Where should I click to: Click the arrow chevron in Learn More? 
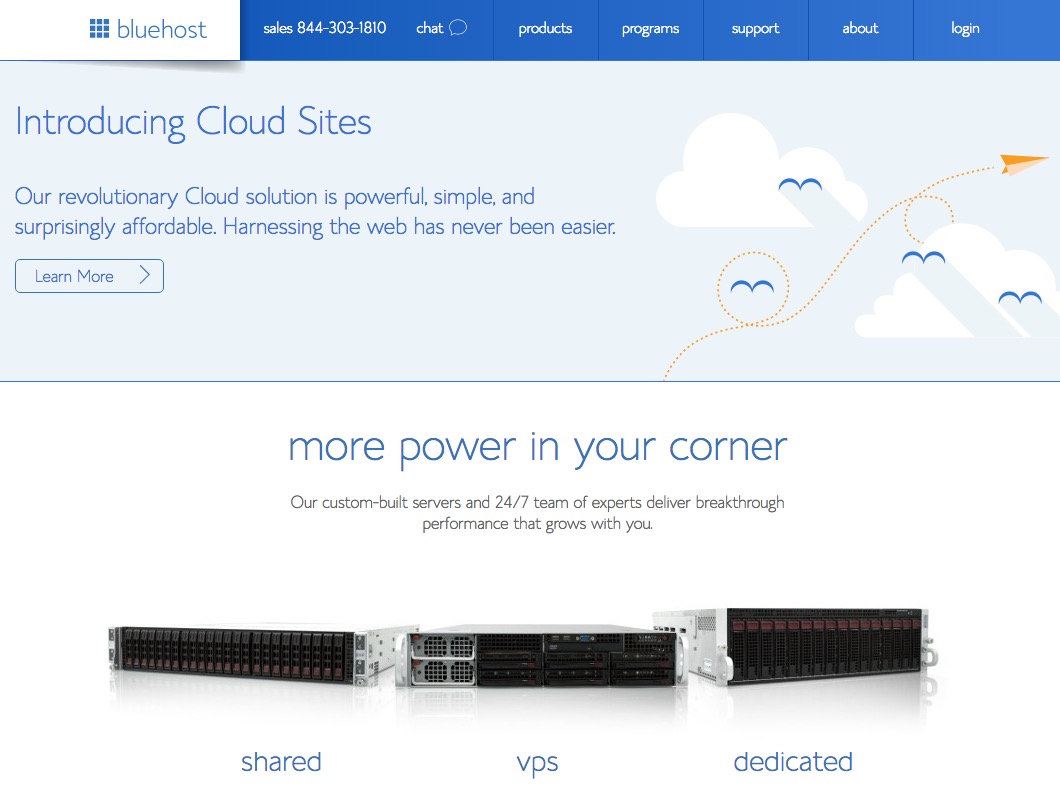144,275
